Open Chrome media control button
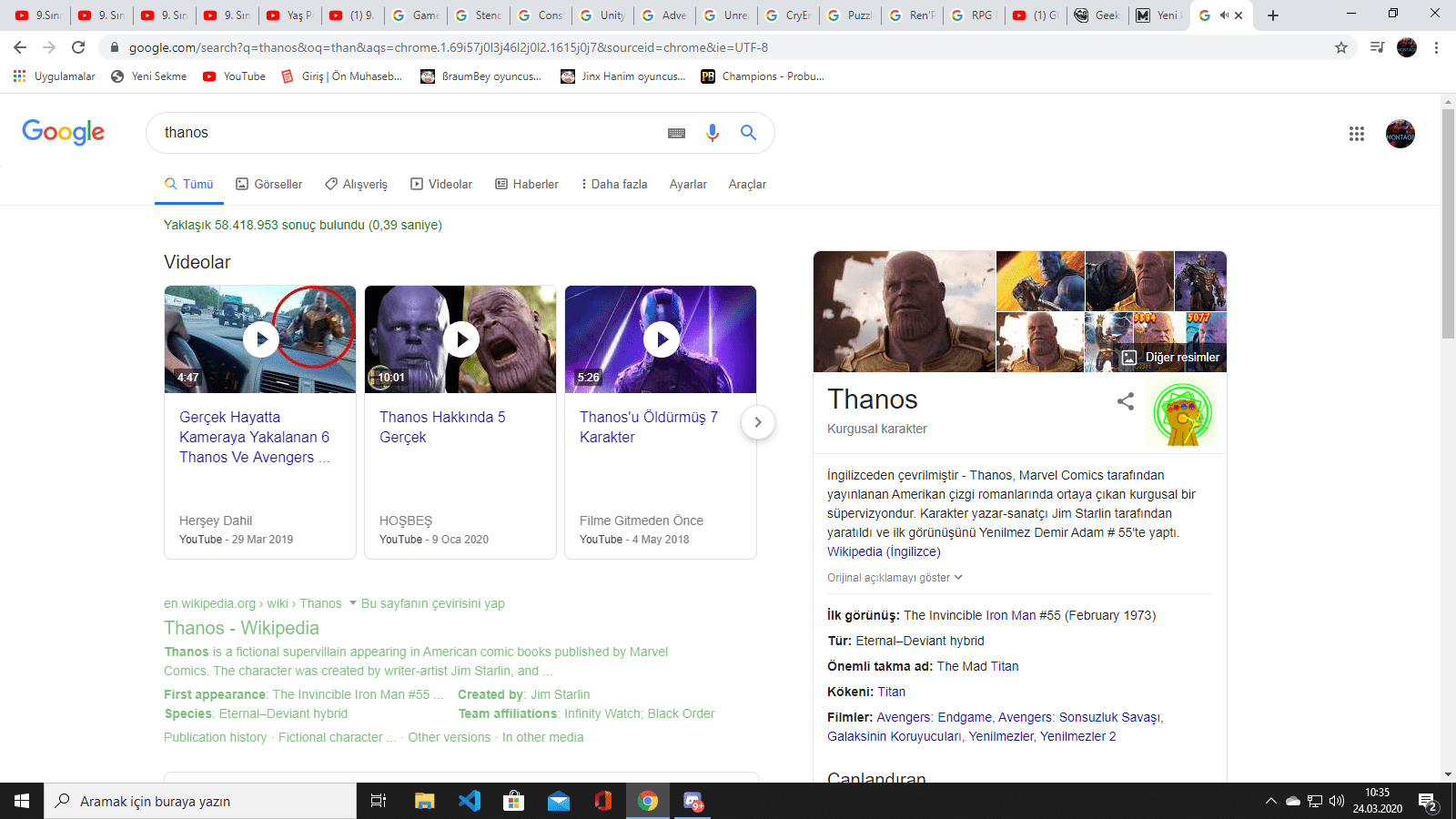 (x=1377, y=47)
